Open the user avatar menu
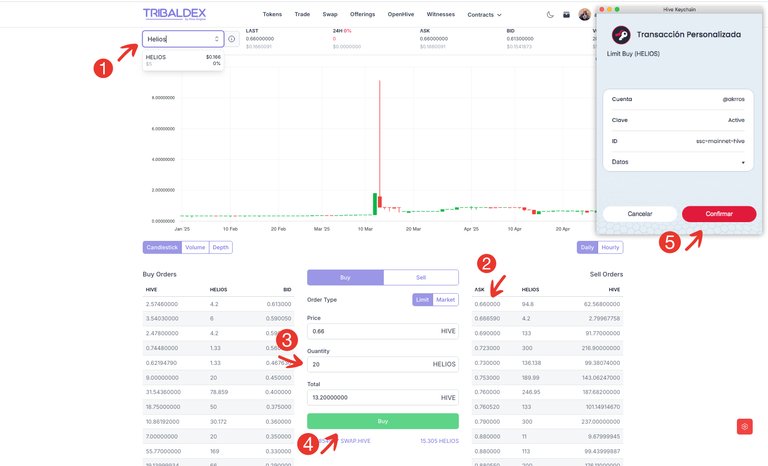 point(584,15)
